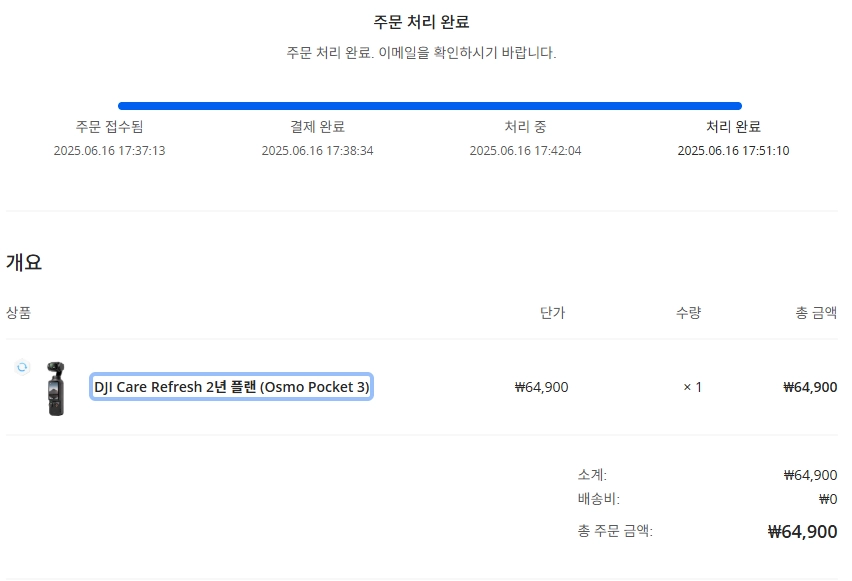Screen dimensions: 852x581
Task: Select the 주문 접수됨 step label
Action: 109,127
